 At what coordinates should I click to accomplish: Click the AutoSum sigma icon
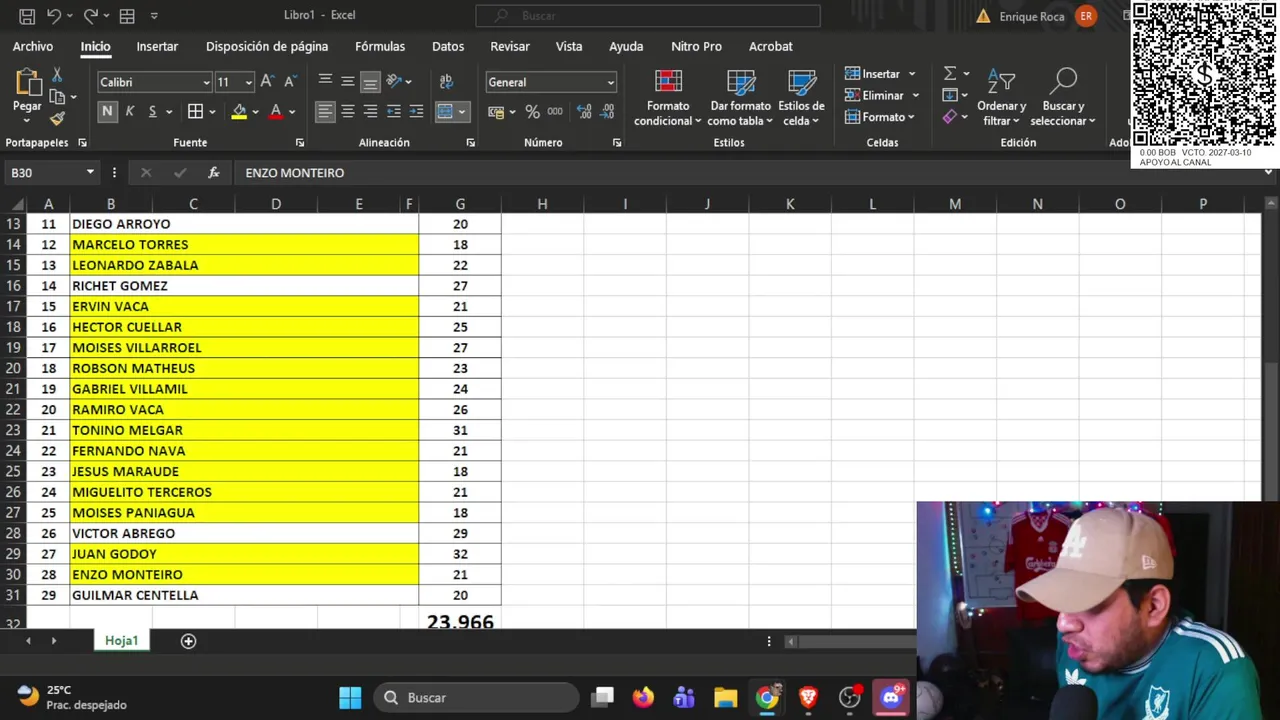pos(950,74)
